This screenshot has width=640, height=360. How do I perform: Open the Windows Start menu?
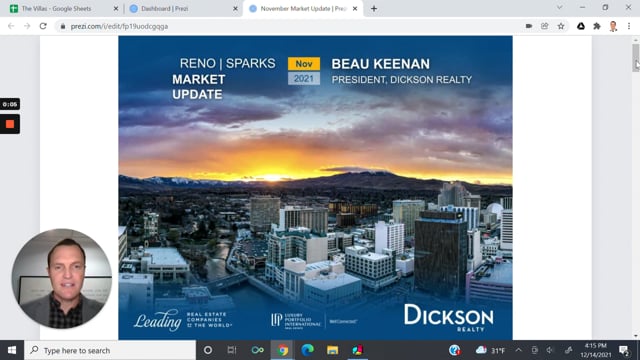click(x=12, y=350)
